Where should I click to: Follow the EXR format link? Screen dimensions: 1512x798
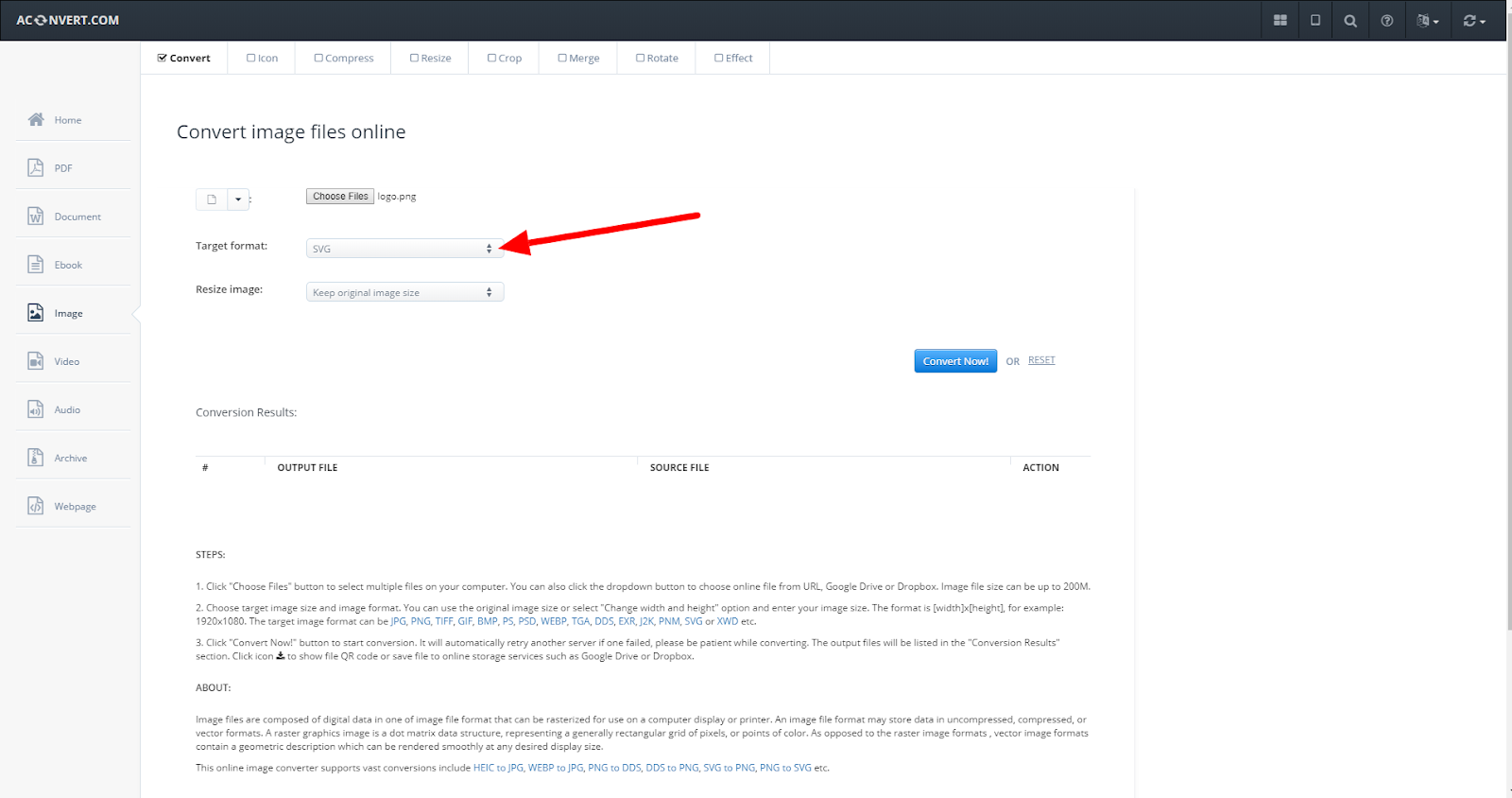(627, 621)
